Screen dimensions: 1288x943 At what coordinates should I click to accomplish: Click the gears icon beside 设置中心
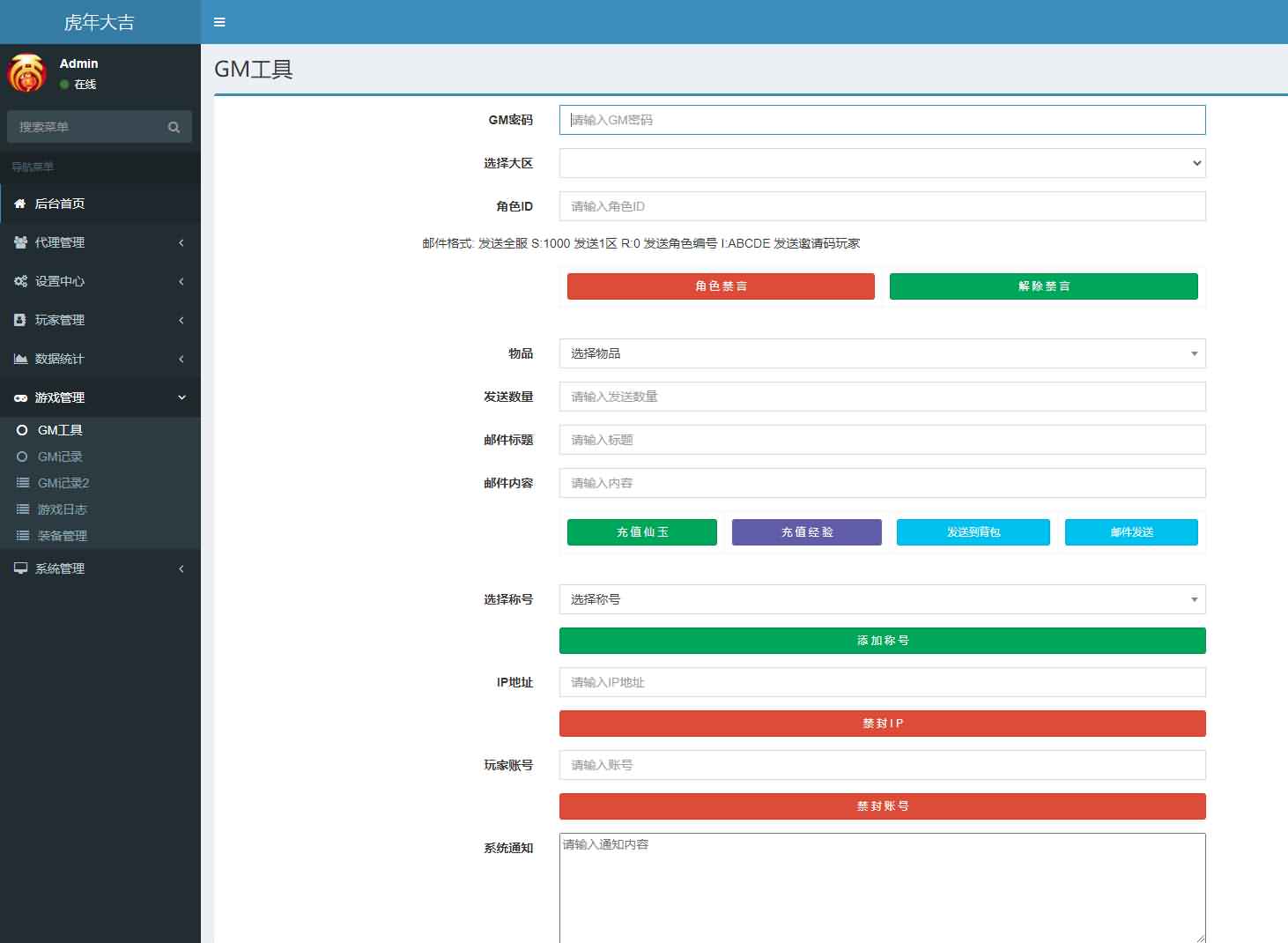[20, 281]
